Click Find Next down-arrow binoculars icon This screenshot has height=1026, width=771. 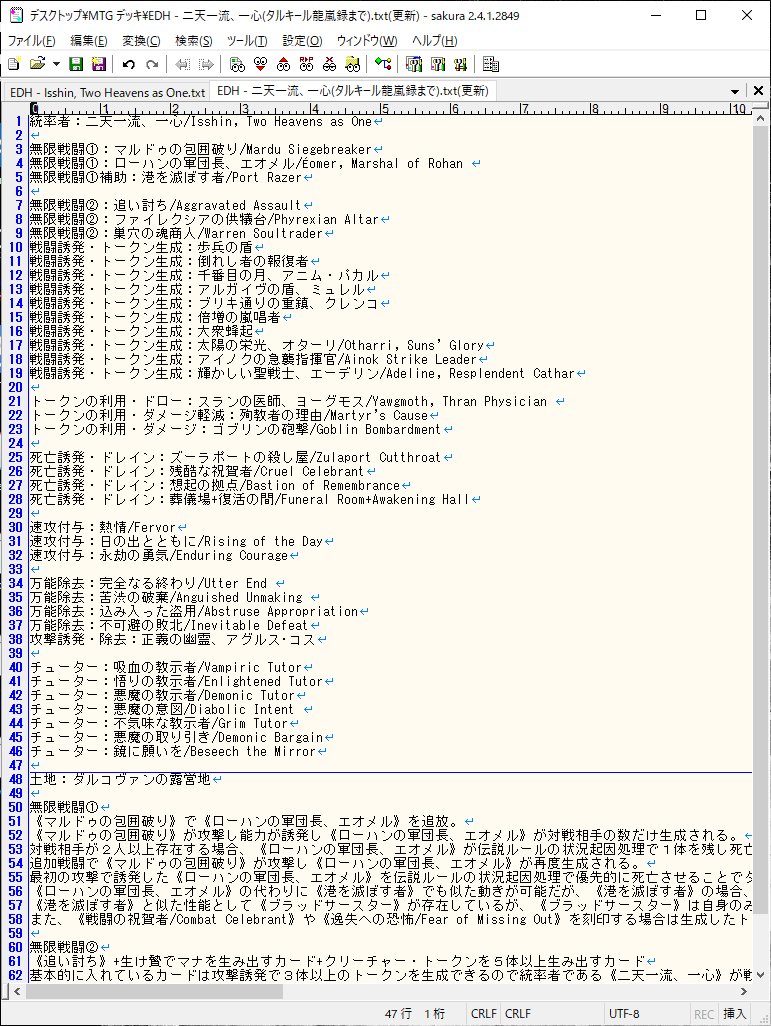point(260,64)
